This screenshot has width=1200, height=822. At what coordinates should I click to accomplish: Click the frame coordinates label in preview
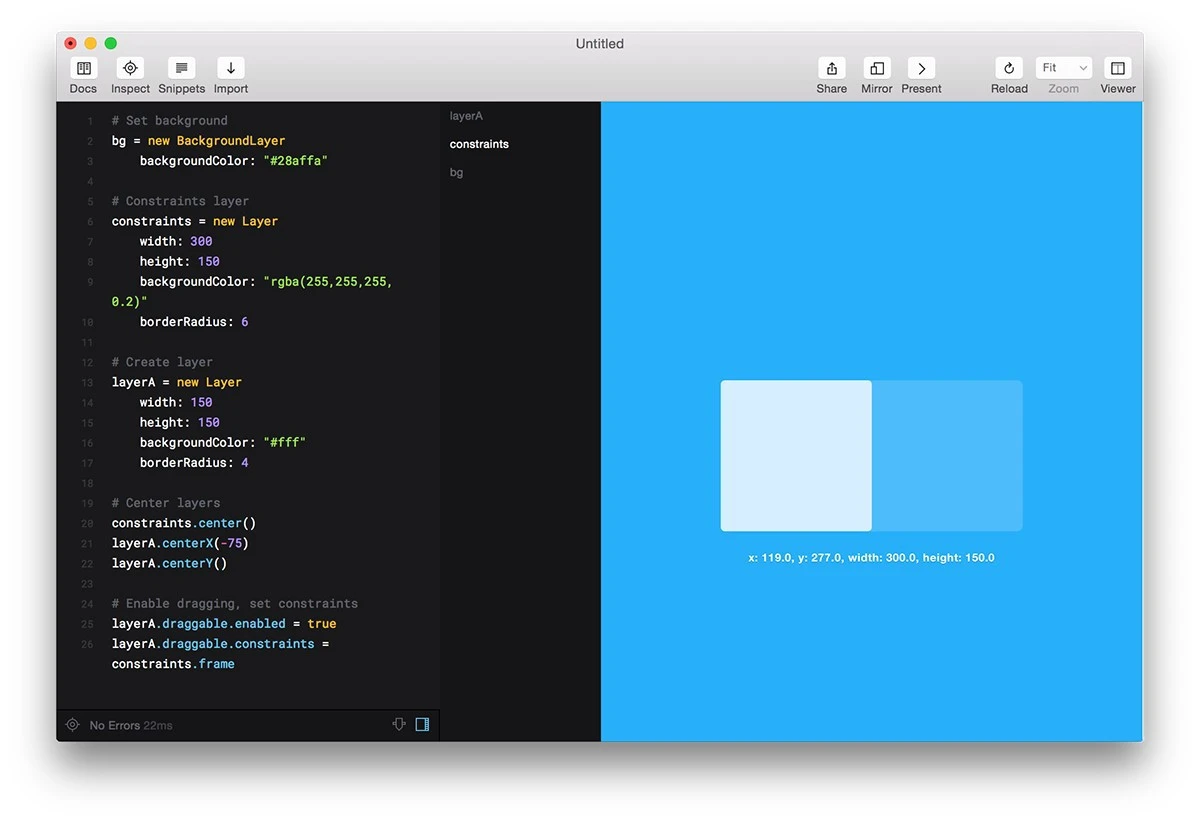(871, 558)
